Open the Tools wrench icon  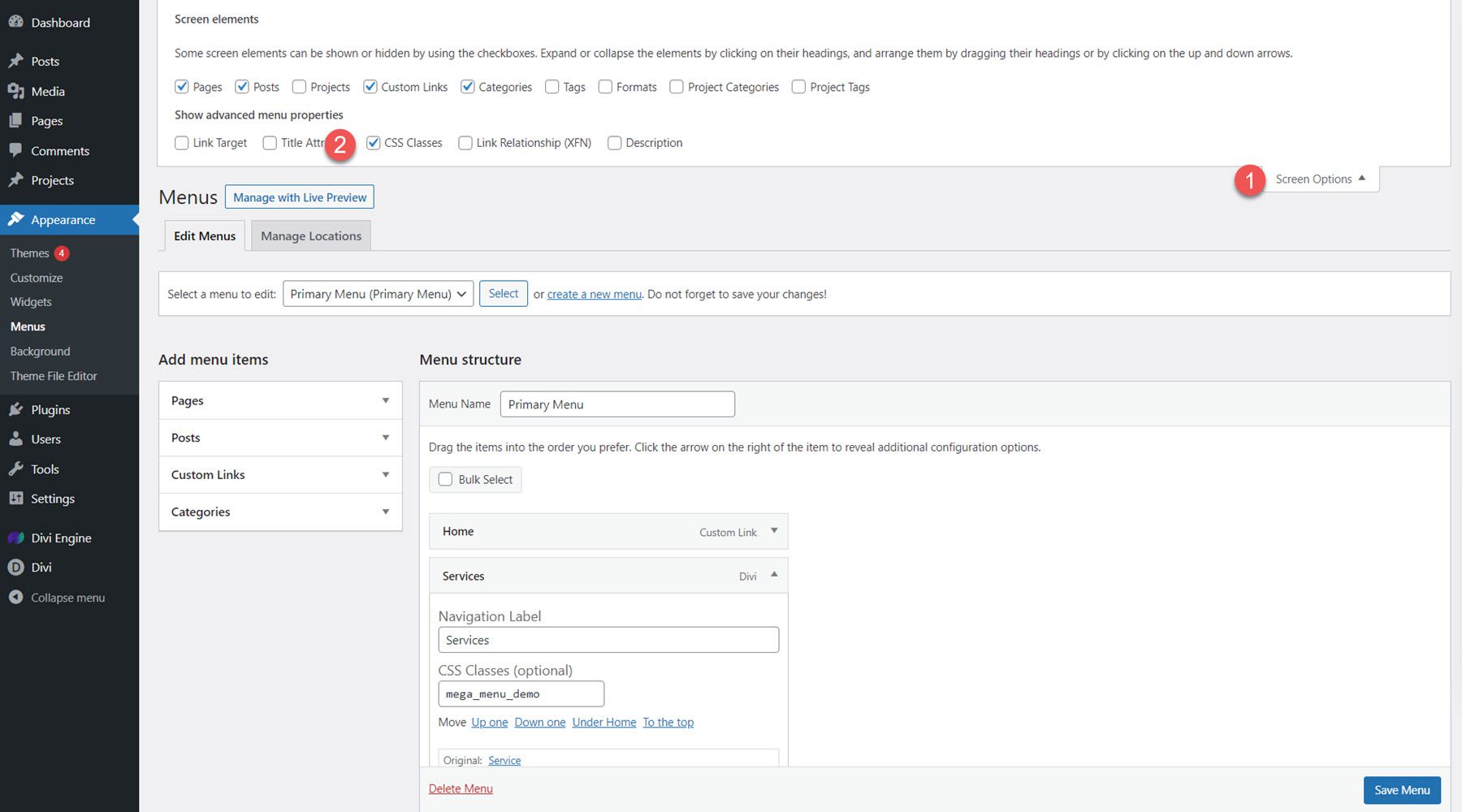tap(16, 469)
